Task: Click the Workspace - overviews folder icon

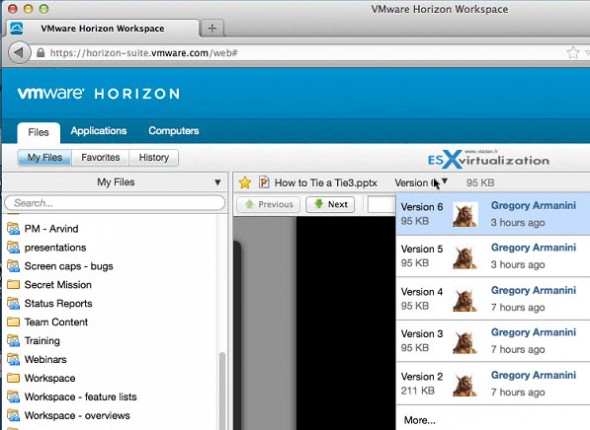Action: (x=14, y=415)
